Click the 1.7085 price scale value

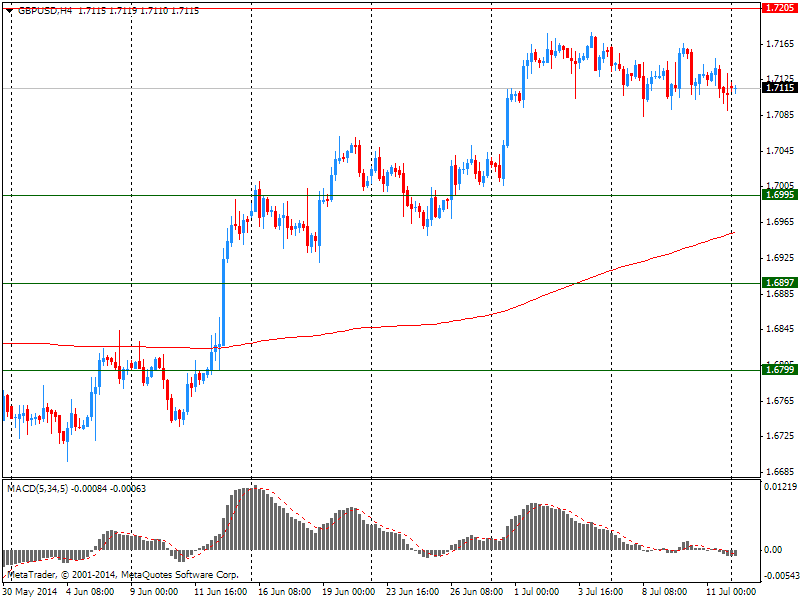coord(781,115)
